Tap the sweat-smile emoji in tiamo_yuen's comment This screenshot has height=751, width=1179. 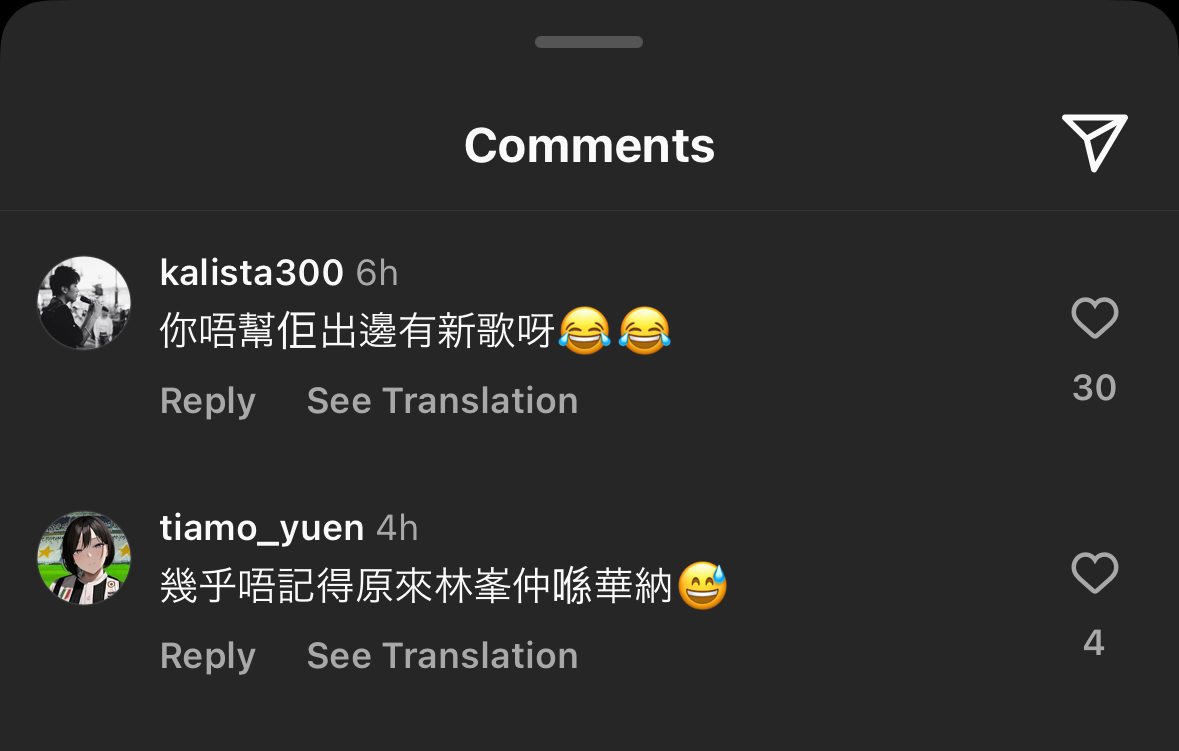[703, 586]
